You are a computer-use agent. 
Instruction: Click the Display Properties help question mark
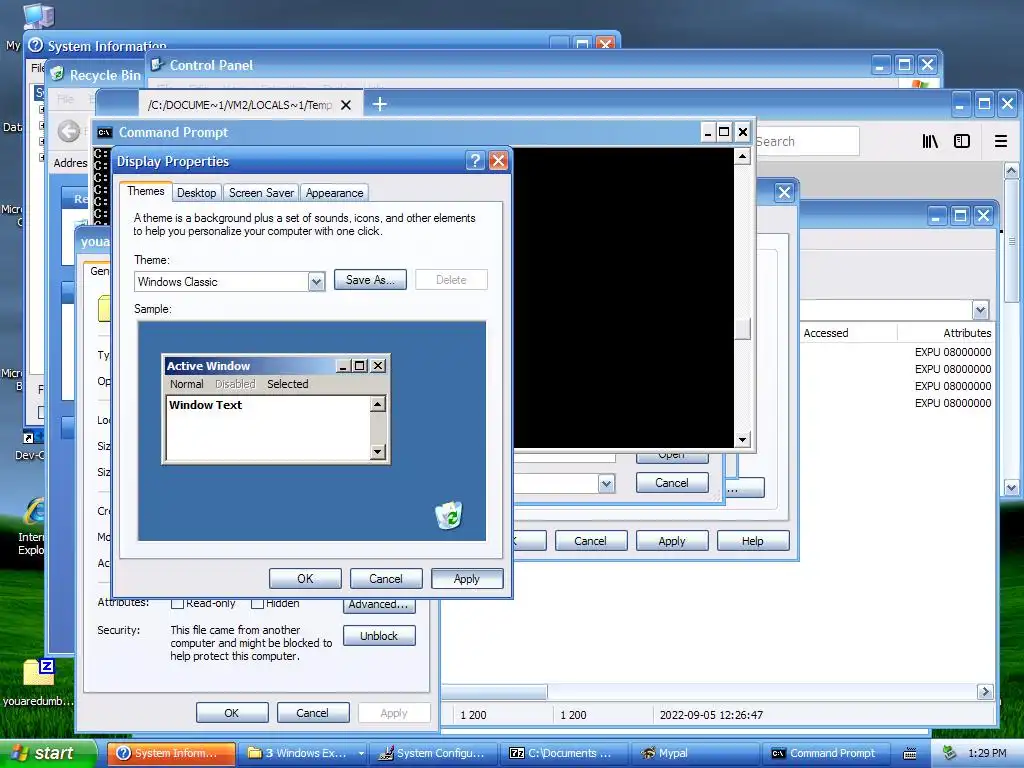point(475,161)
